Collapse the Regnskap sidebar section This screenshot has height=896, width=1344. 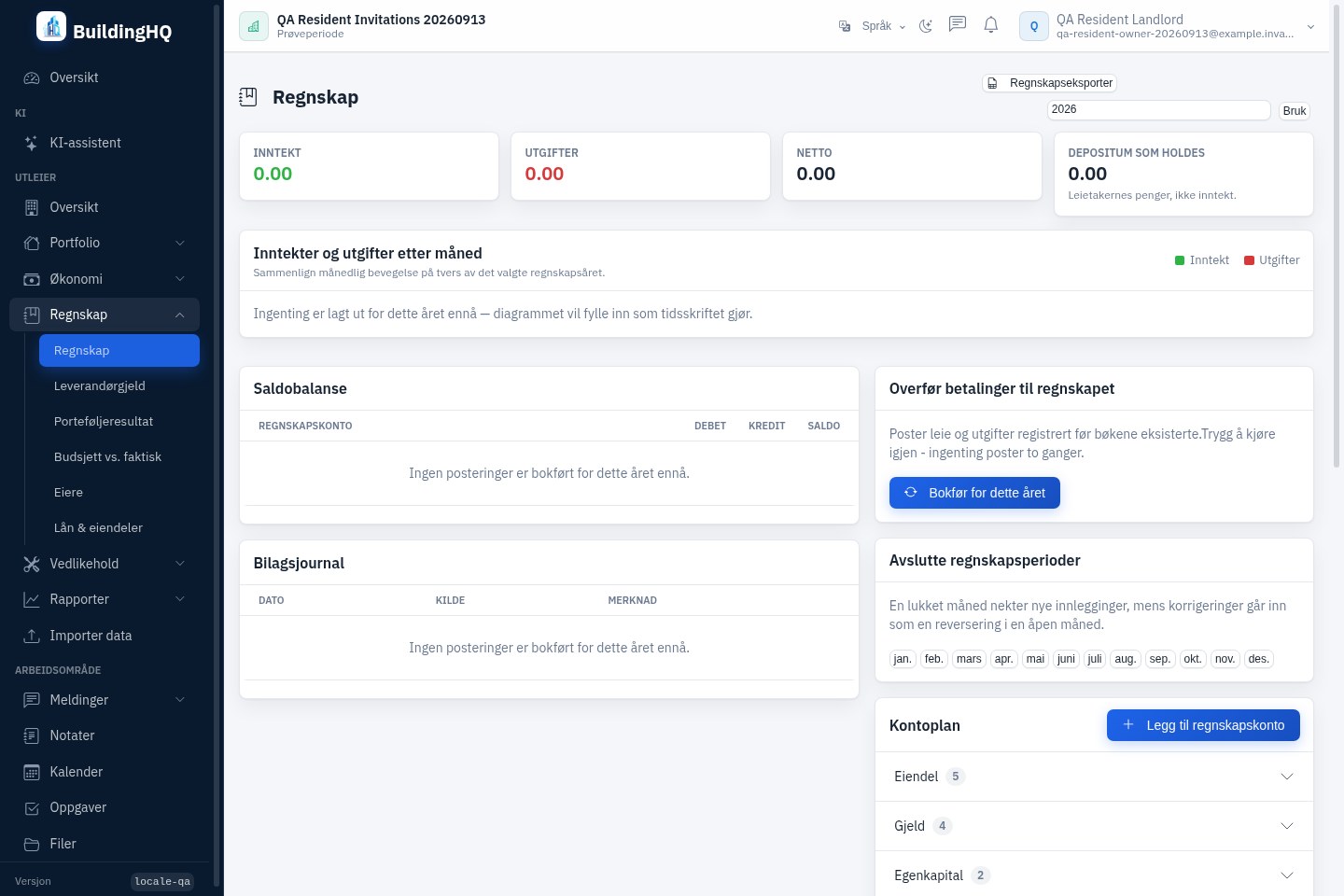[x=105, y=315]
